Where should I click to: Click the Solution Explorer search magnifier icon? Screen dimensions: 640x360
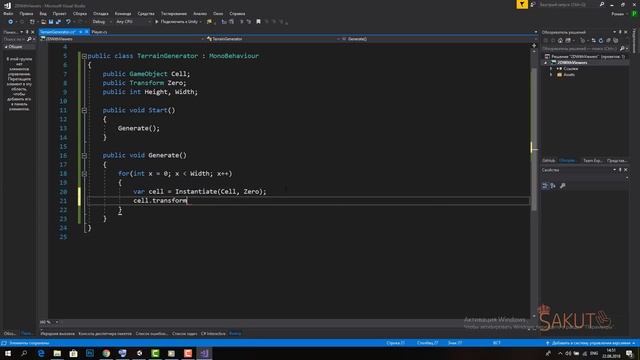(622, 49)
